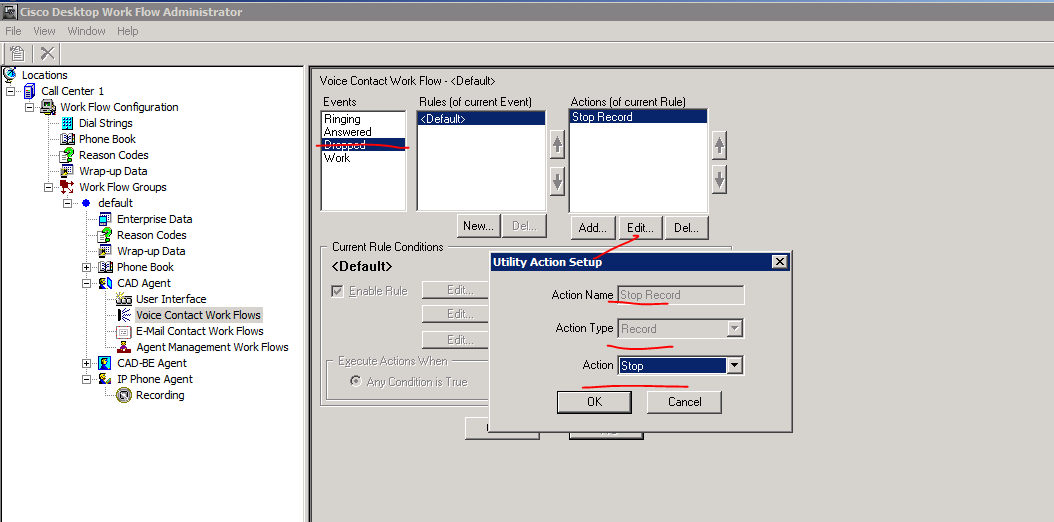
Task: Select the Recording tree item
Action: tap(160, 395)
